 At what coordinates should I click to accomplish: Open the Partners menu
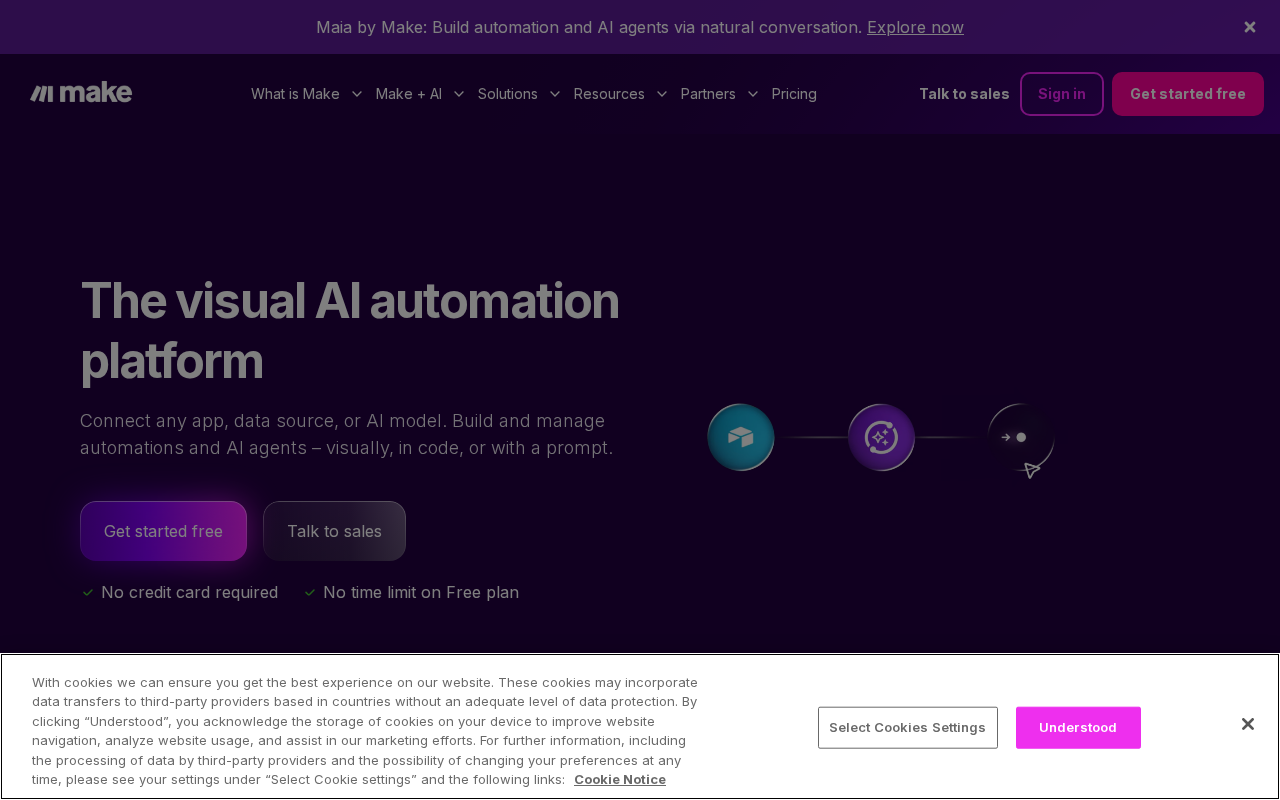pyautogui.click(x=708, y=94)
